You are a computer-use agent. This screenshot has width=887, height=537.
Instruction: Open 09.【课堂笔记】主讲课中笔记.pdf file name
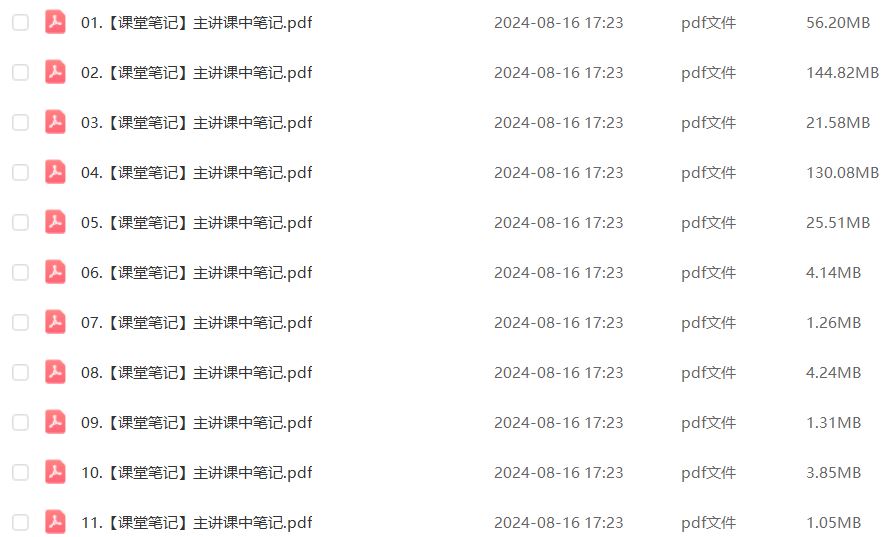[x=196, y=423]
